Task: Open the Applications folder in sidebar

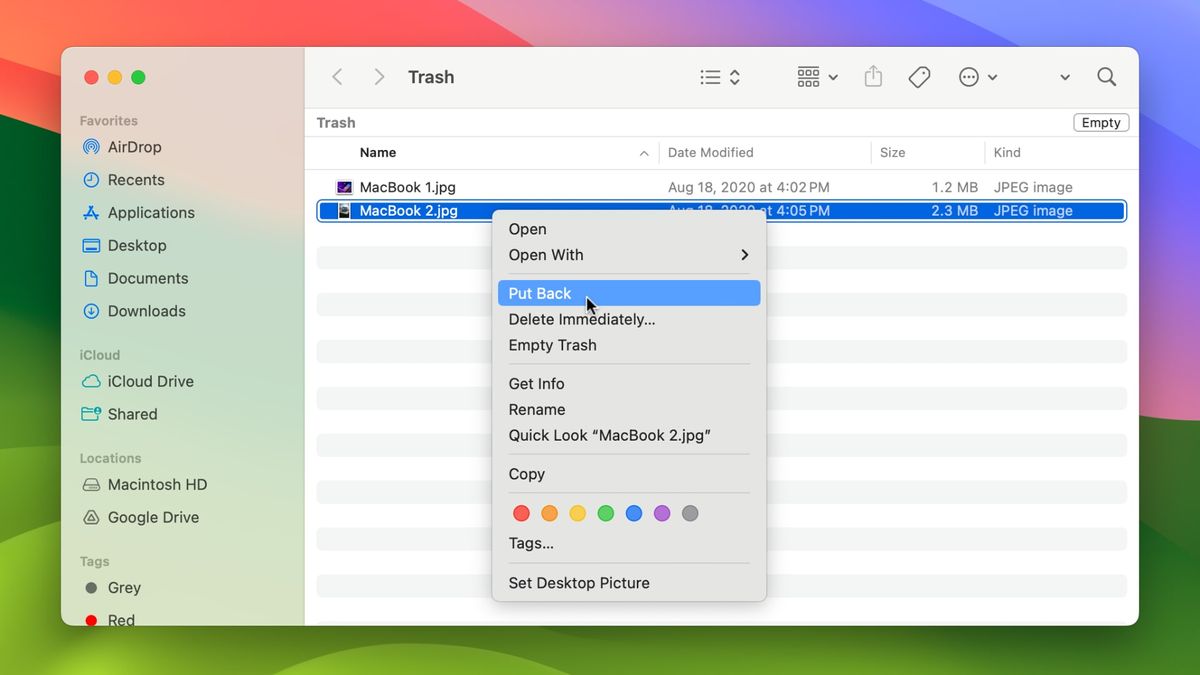Action: 149,213
